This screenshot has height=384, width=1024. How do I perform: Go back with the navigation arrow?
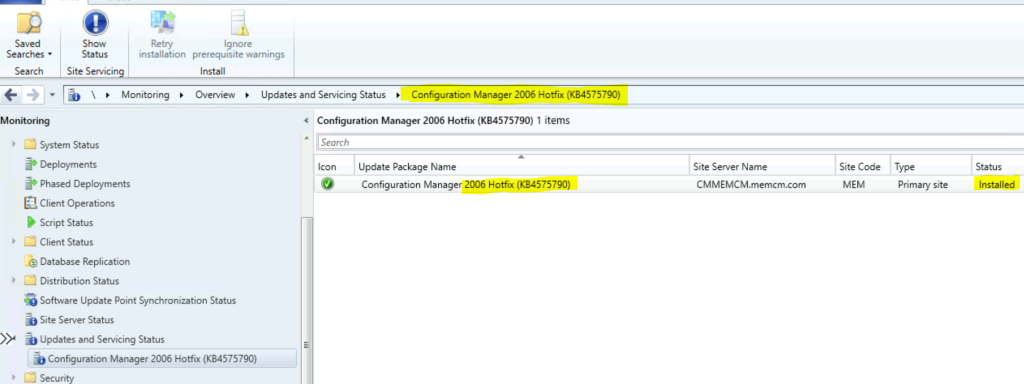[x=11, y=95]
